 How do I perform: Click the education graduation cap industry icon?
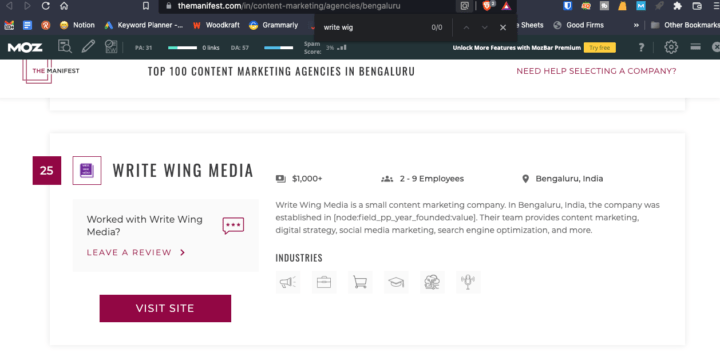tap(396, 282)
